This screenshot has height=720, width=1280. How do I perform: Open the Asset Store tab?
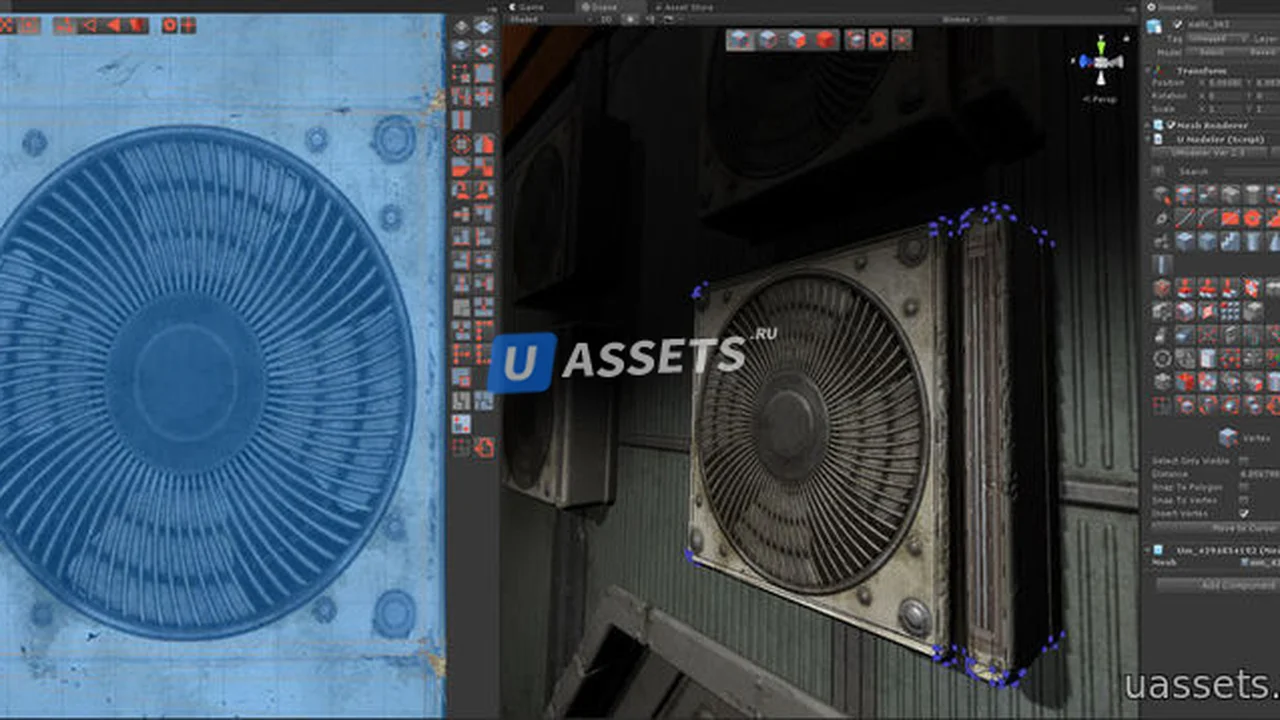point(685,7)
